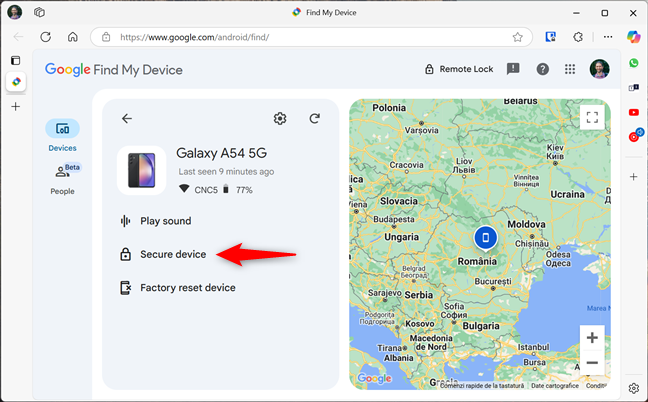
Task: Customize the Edge sidebar with plus
Action: [634, 177]
